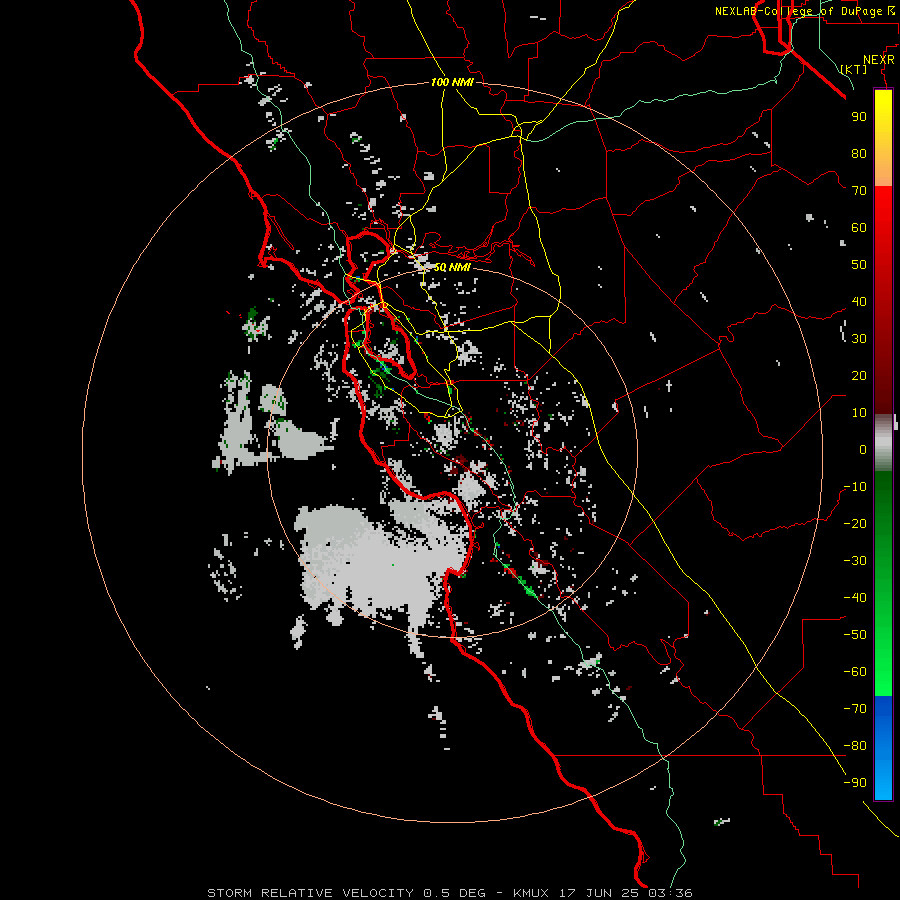This screenshot has height=900, width=900.
Task: Click the 60 value on velocity scale
Action: tap(859, 227)
